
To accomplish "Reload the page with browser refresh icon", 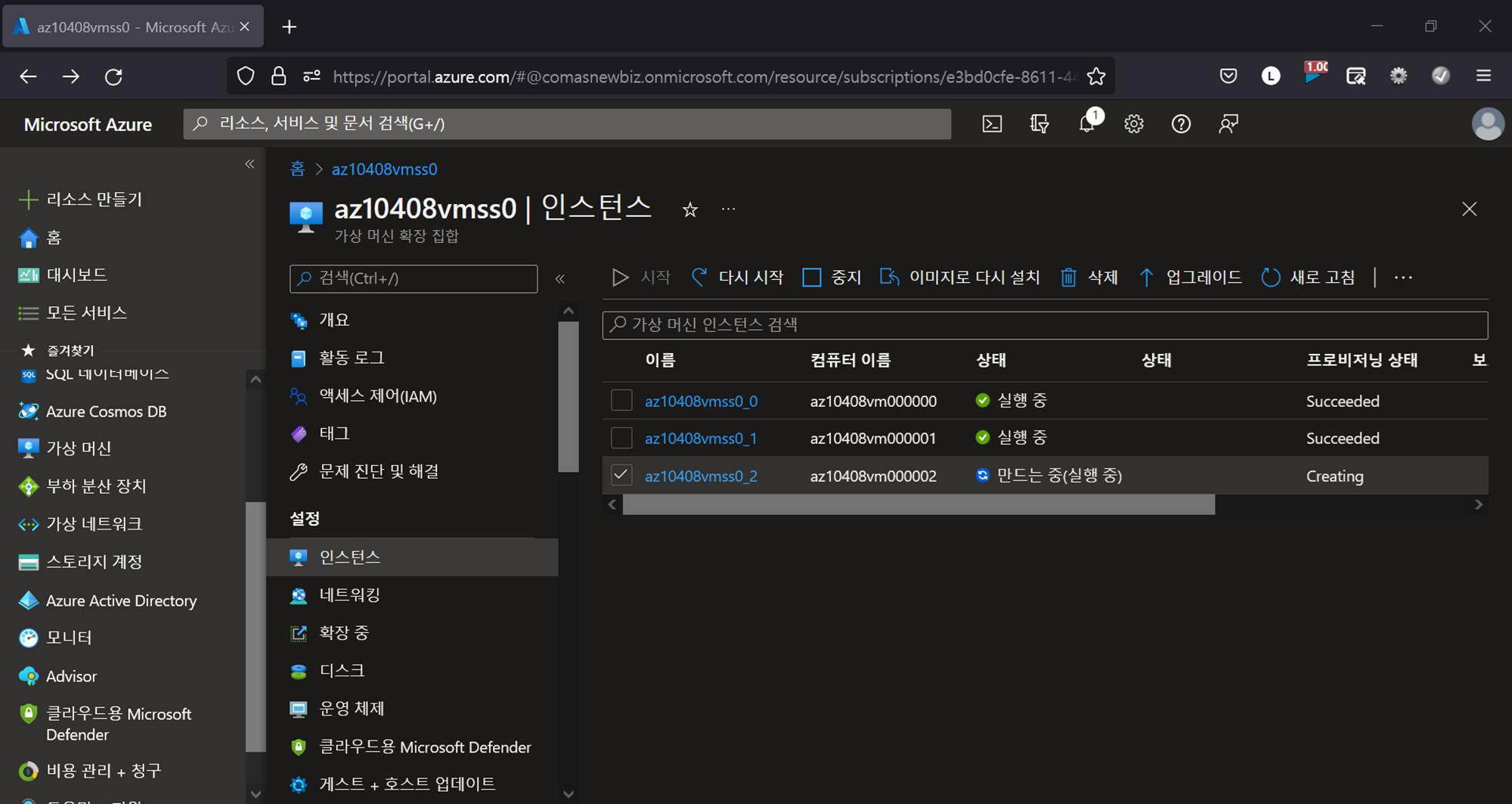I will point(113,76).
